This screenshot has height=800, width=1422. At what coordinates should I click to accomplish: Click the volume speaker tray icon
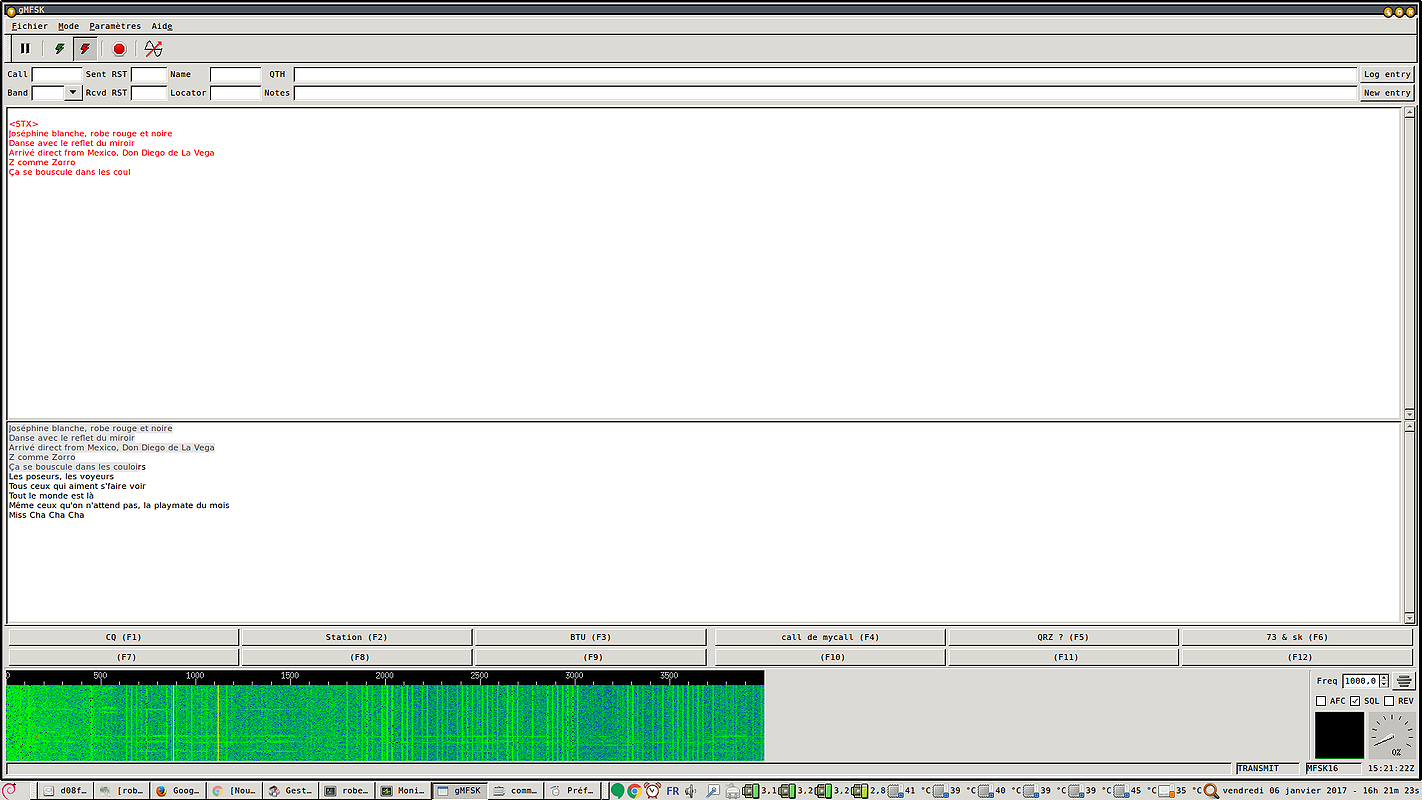click(691, 790)
